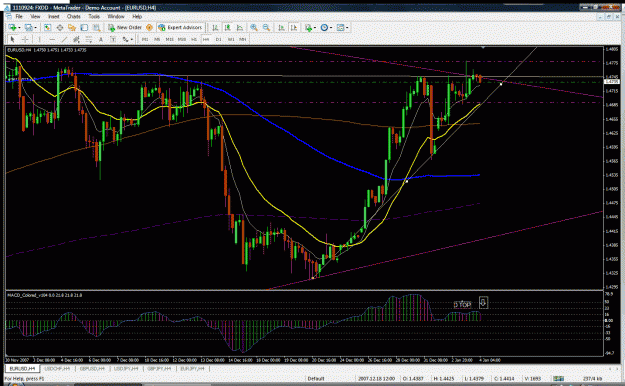Open the Tools menu
The height and width of the screenshot is (386, 625).
(94, 16)
